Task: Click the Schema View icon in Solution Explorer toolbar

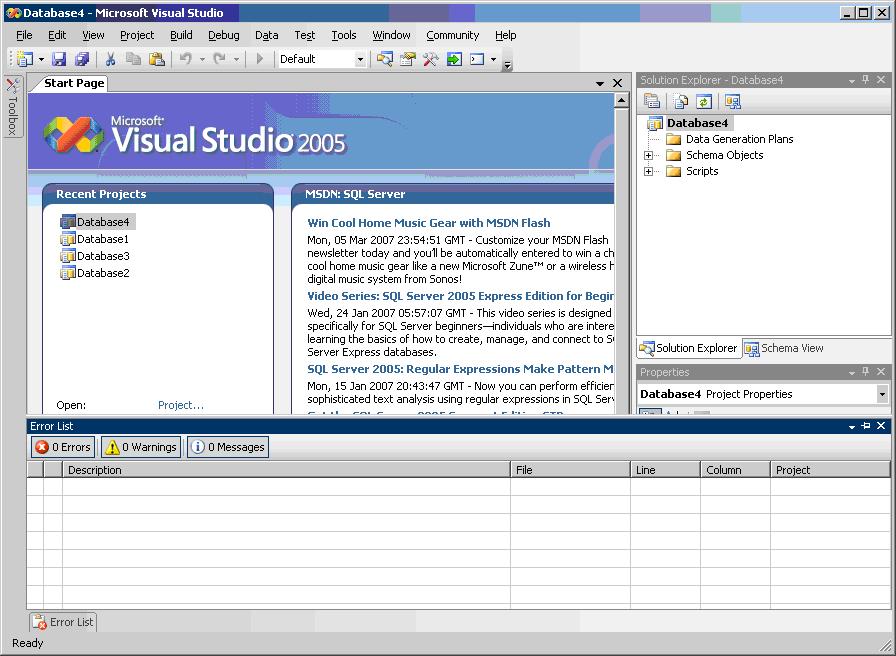Action: click(733, 102)
